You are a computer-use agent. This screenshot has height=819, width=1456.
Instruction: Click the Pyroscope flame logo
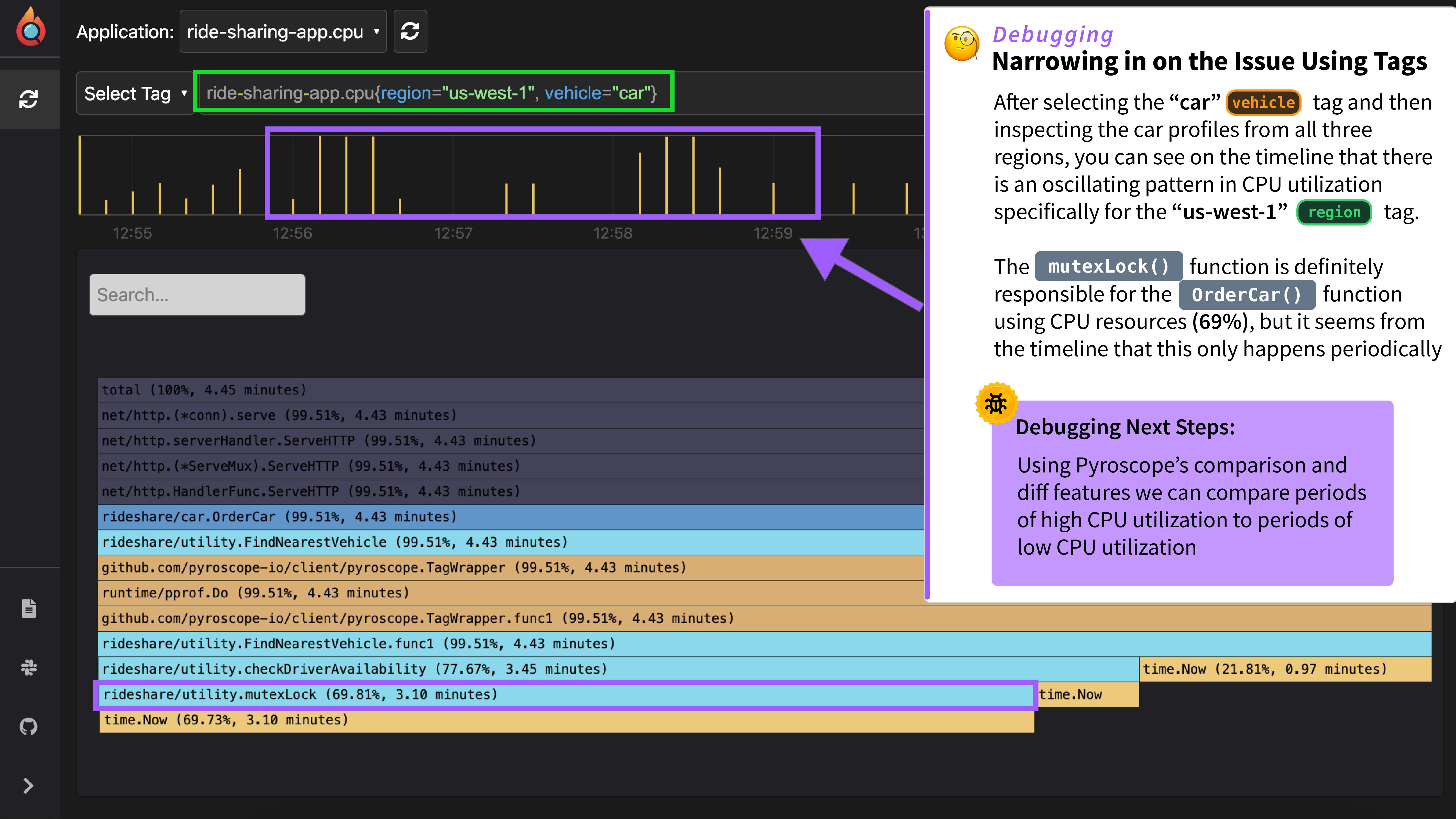[x=30, y=28]
